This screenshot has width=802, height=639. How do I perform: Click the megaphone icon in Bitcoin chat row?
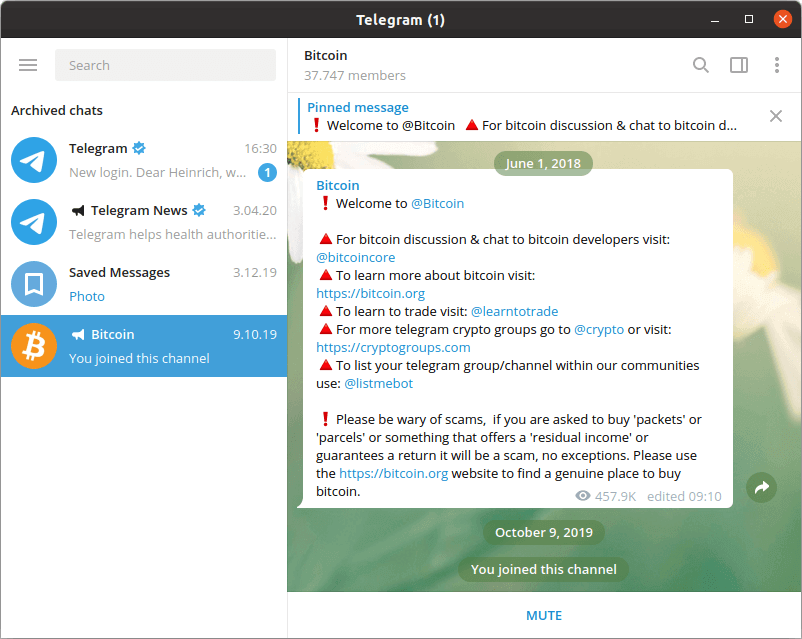(78, 335)
